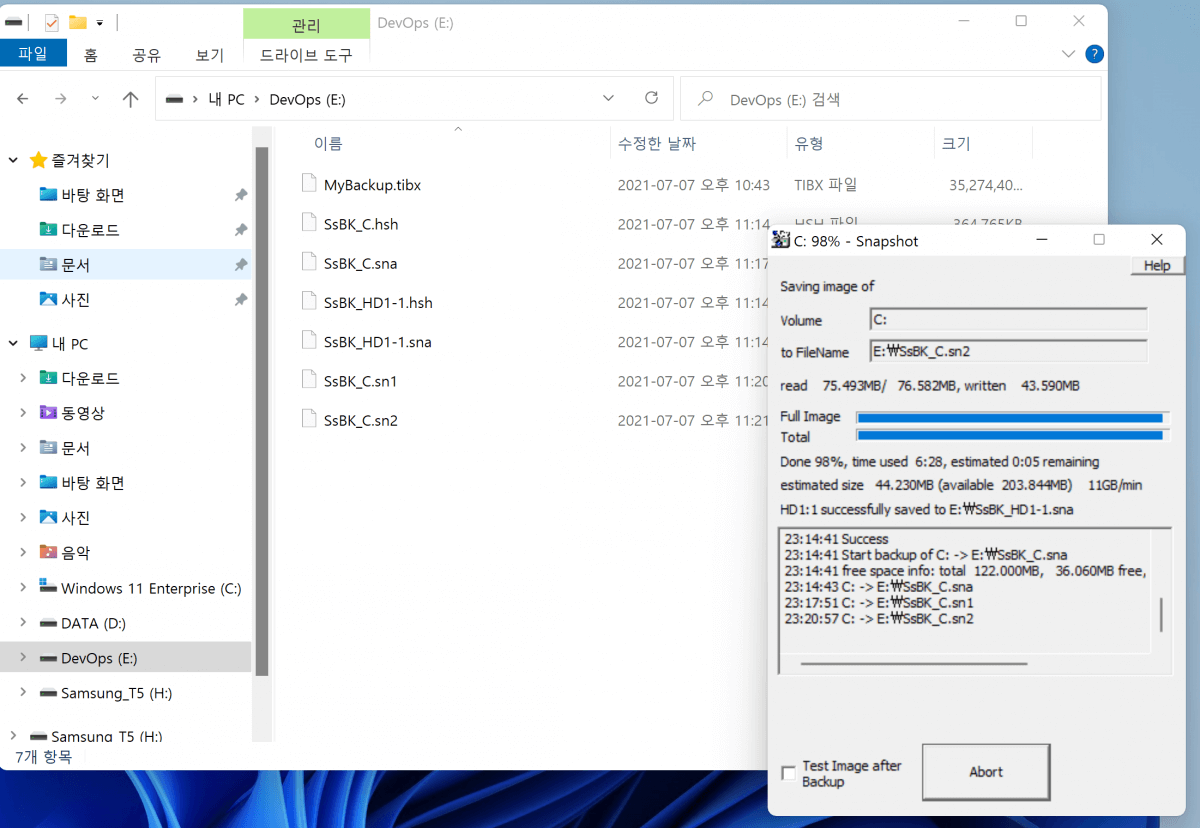Click the DevOps (E:) 검색 search field

890,99
